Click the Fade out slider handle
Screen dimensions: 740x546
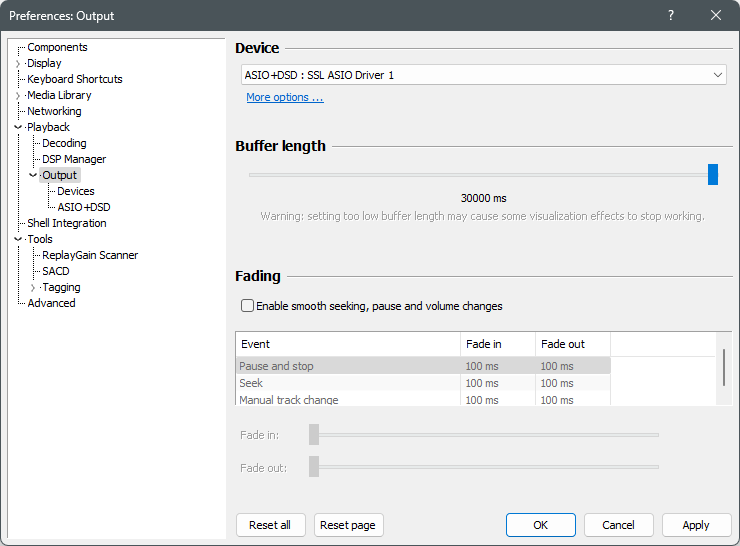click(x=314, y=467)
